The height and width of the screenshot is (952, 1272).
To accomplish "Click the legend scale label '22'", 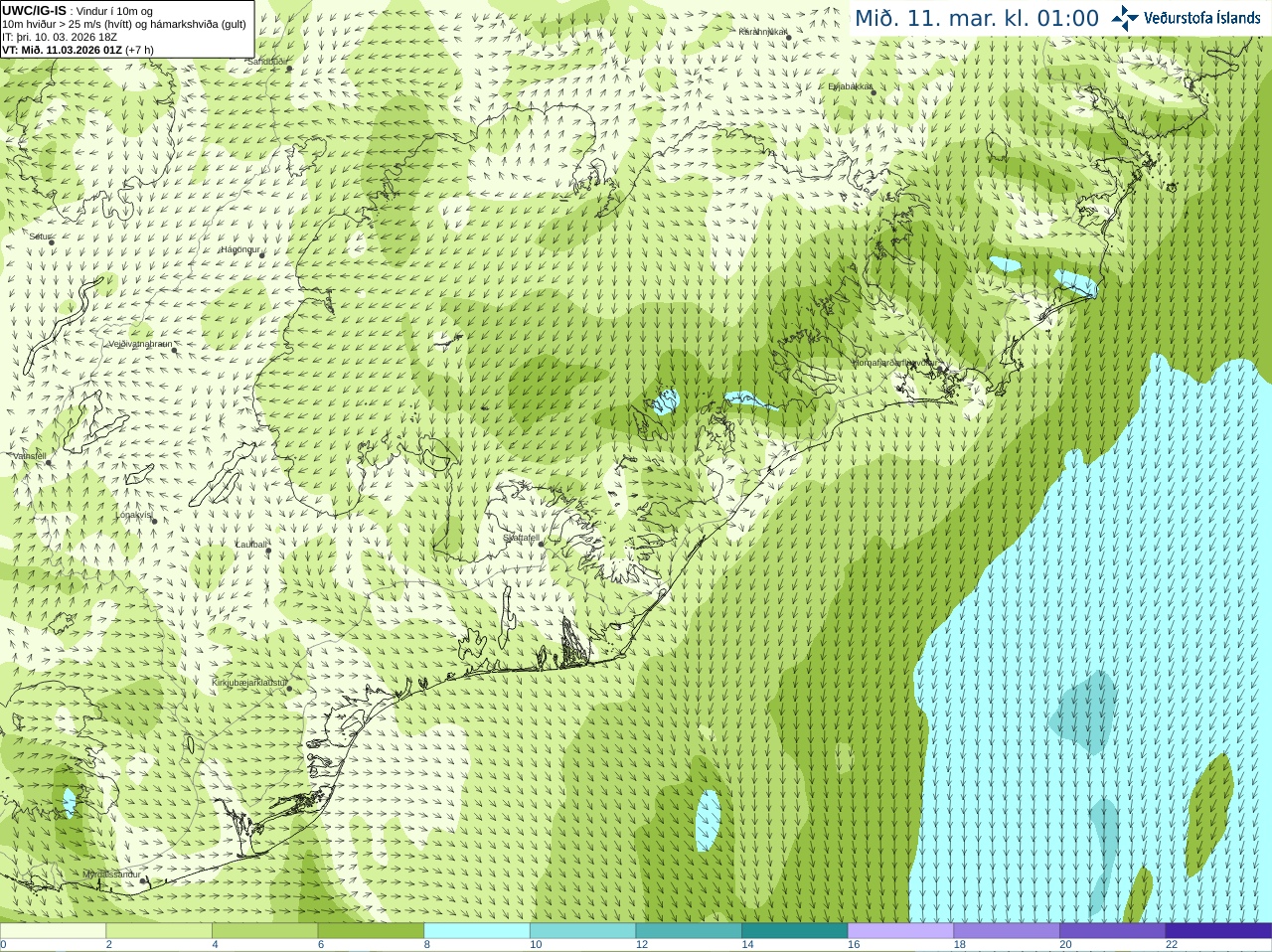I will click(x=1172, y=945).
